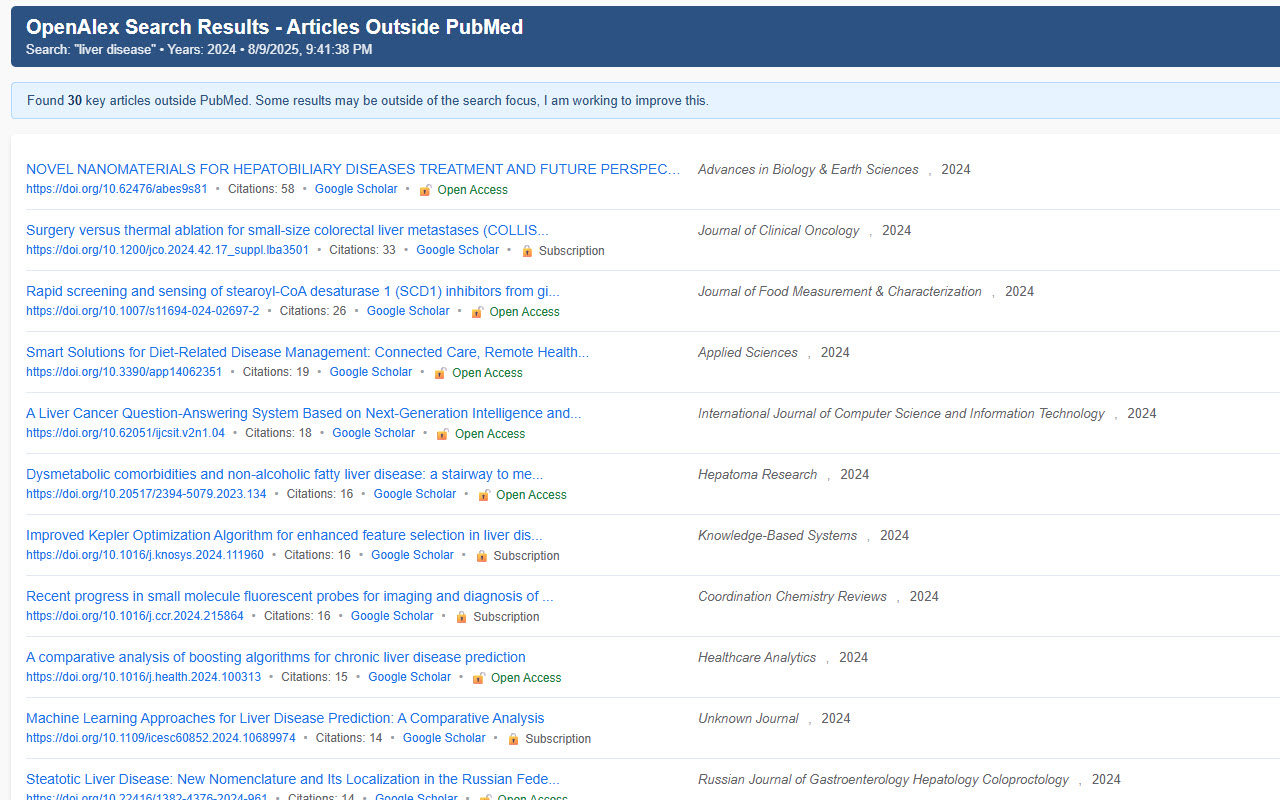1280x800 pixels.
Task: Open Google Scholar for Smart Solutions article
Action: (x=371, y=372)
